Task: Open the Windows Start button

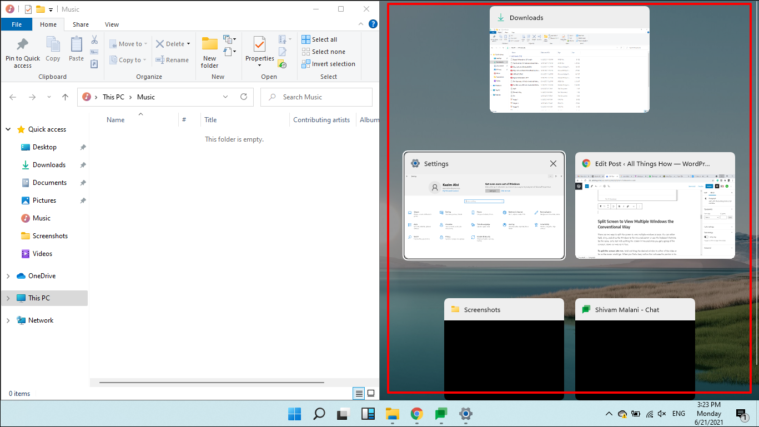Action: pyautogui.click(x=294, y=413)
